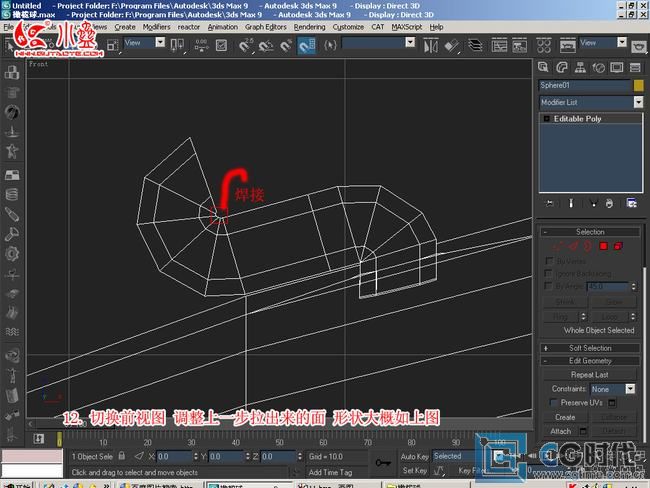Click the Make Unique icon
This screenshot has height=488, width=650.
[593, 203]
